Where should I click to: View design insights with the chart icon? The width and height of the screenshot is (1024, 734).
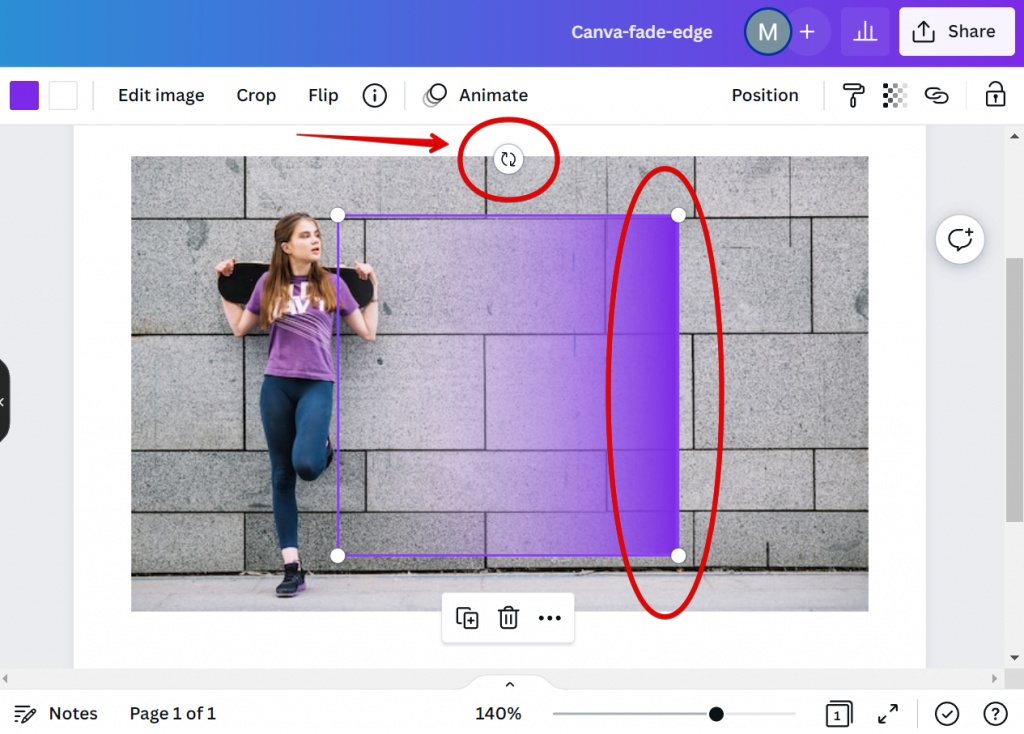click(x=865, y=31)
